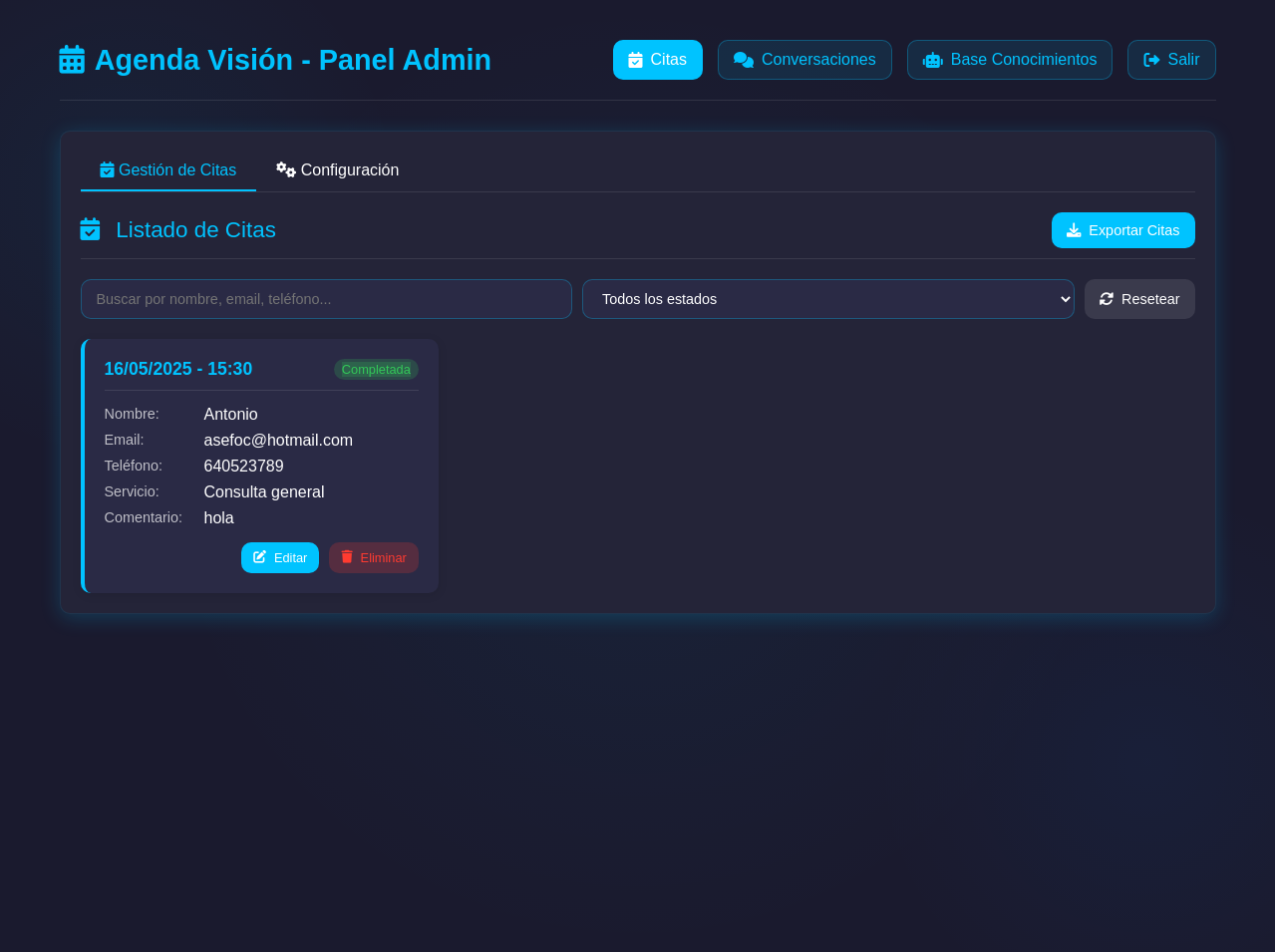Screen dimensions: 1275x952
Task: Click the calendar-check icon in Citas button
Action: tap(635, 60)
